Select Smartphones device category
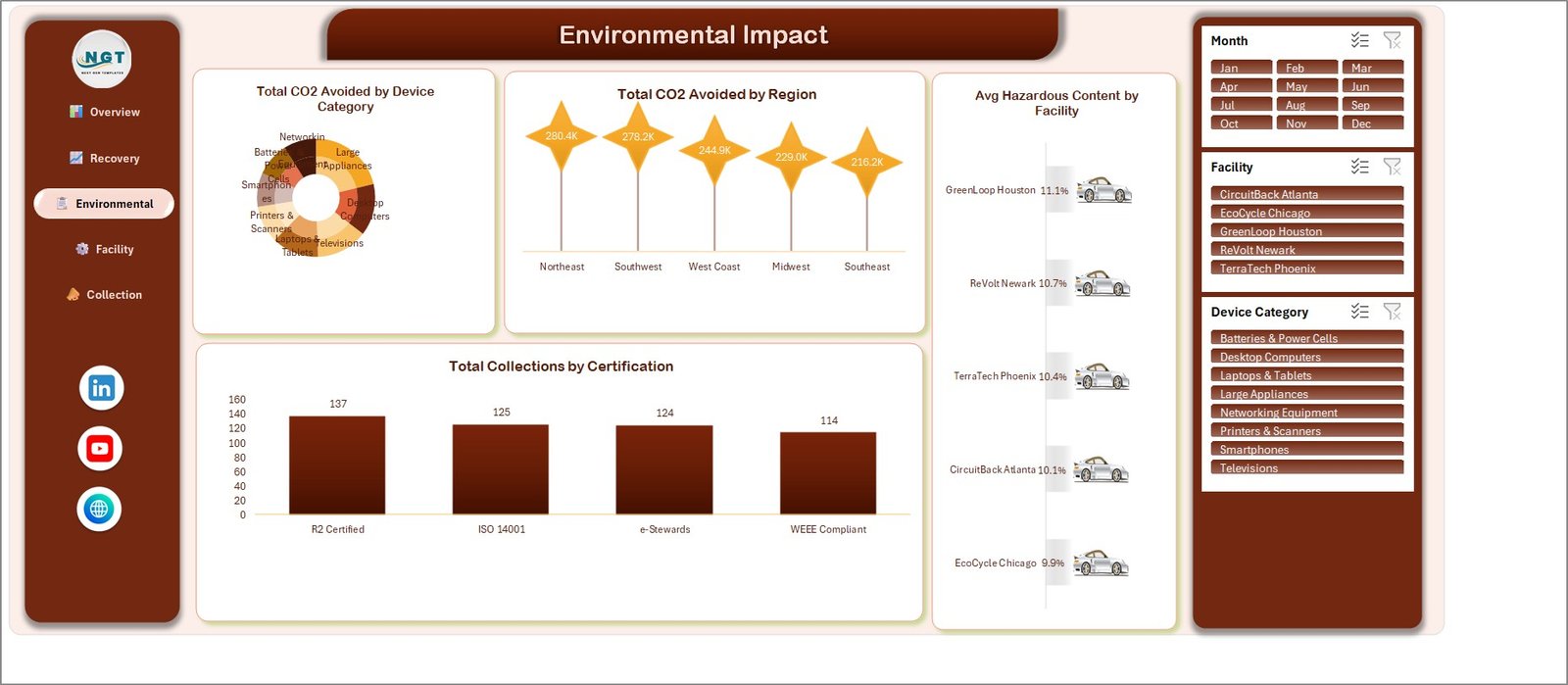1568x685 pixels. pos(1307,450)
